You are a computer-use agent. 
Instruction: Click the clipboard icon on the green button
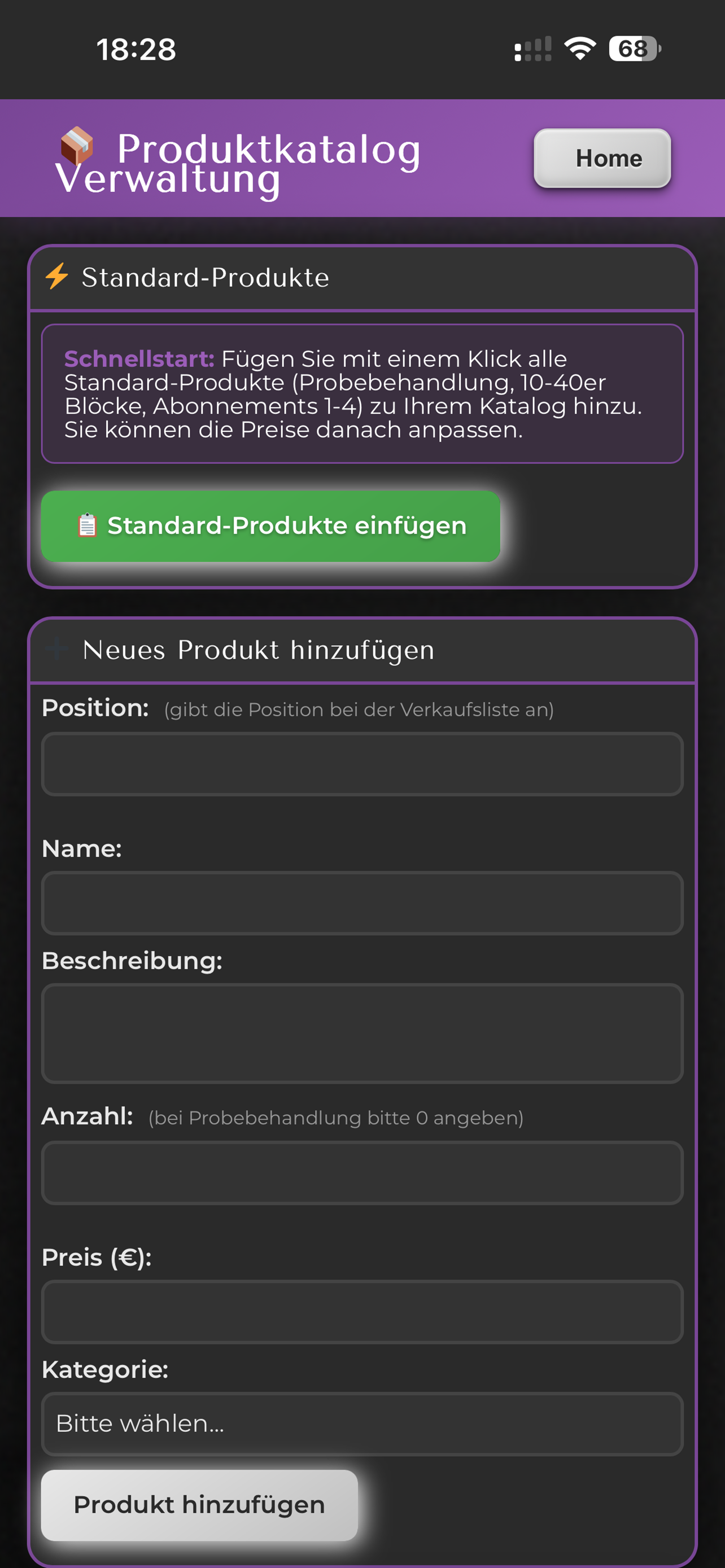click(88, 525)
